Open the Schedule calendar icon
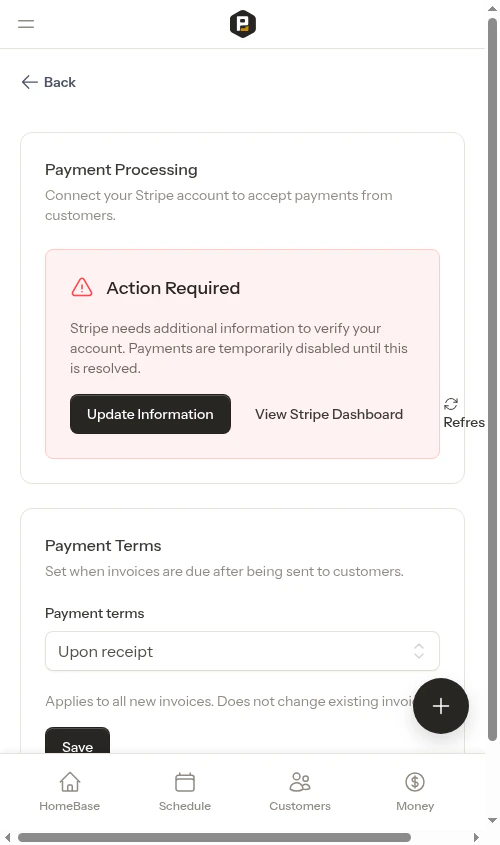 185,782
